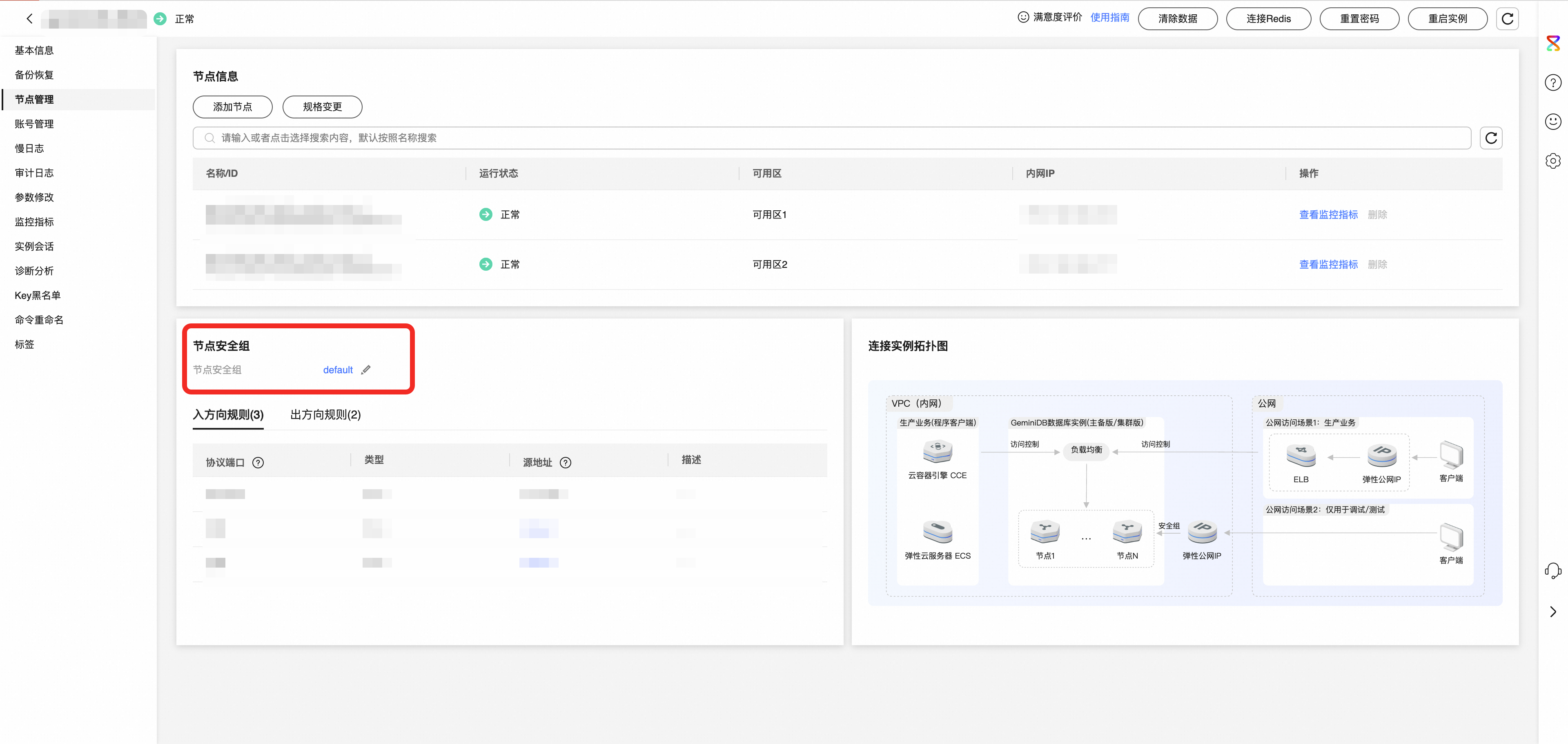Screen dimensions: 1568x744
Task: Click the back arrow icon
Action: [29, 19]
